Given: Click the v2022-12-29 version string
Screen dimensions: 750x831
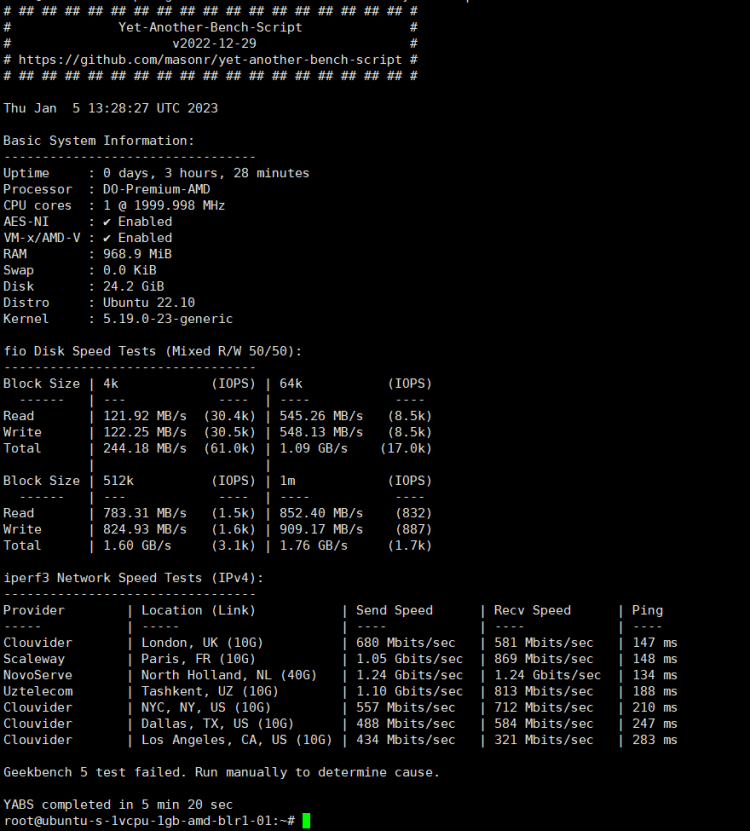Looking at the screenshot, I should tap(214, 44).
